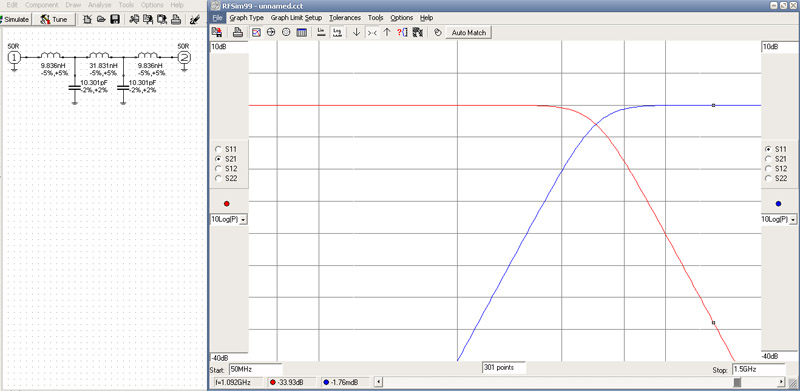
Task: Click the Auto Match button
Action: click(469, 32)
